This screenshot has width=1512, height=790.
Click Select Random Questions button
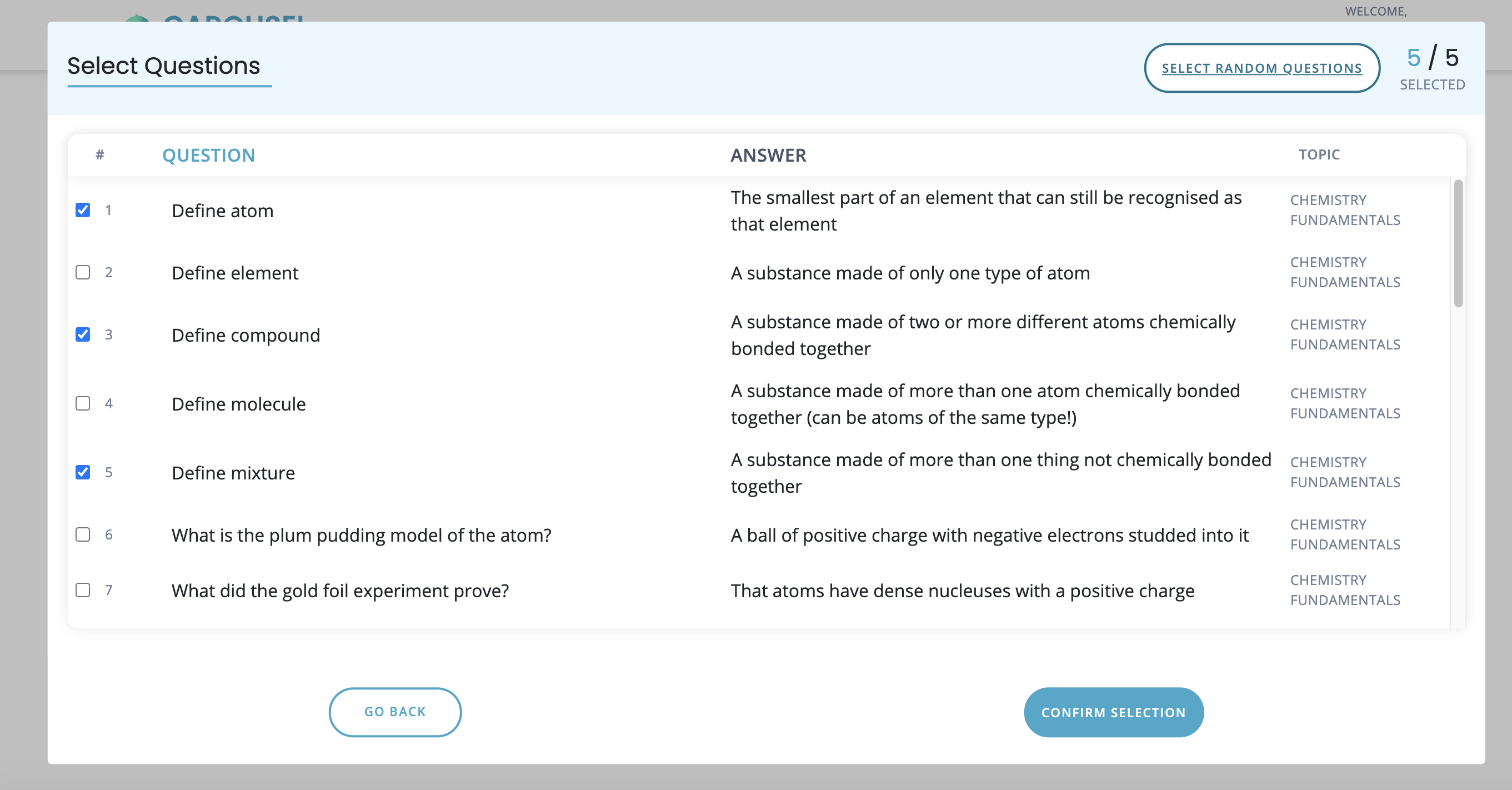(1261, 68)
